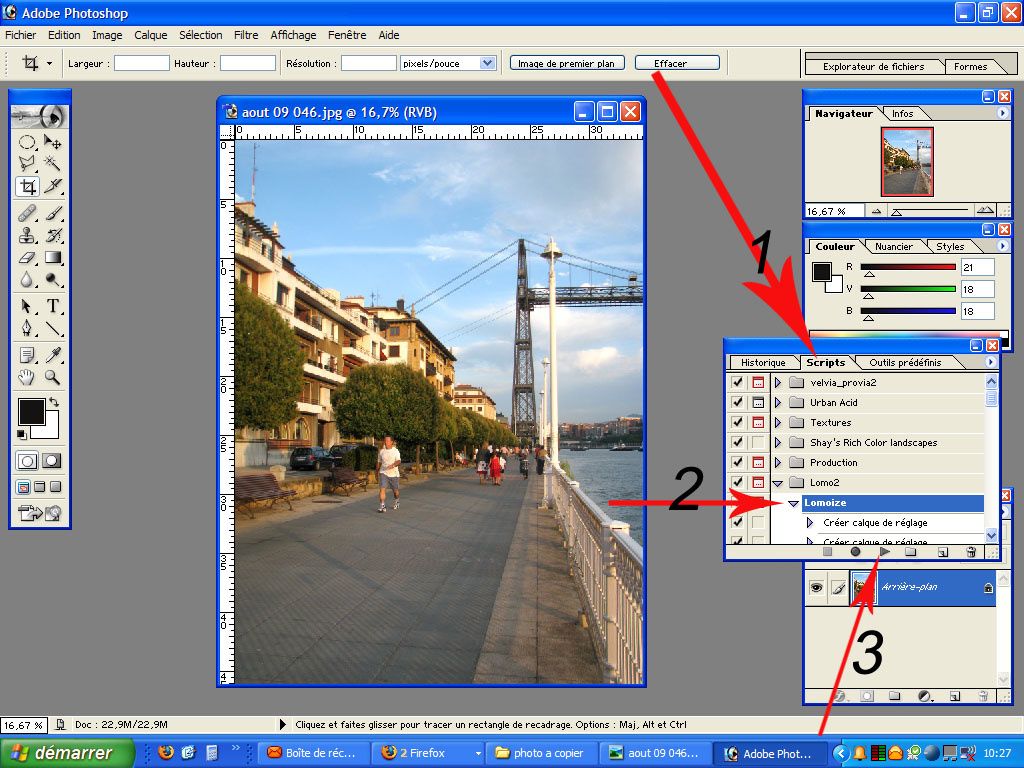Select the Gradient tool

click(53, 257)
